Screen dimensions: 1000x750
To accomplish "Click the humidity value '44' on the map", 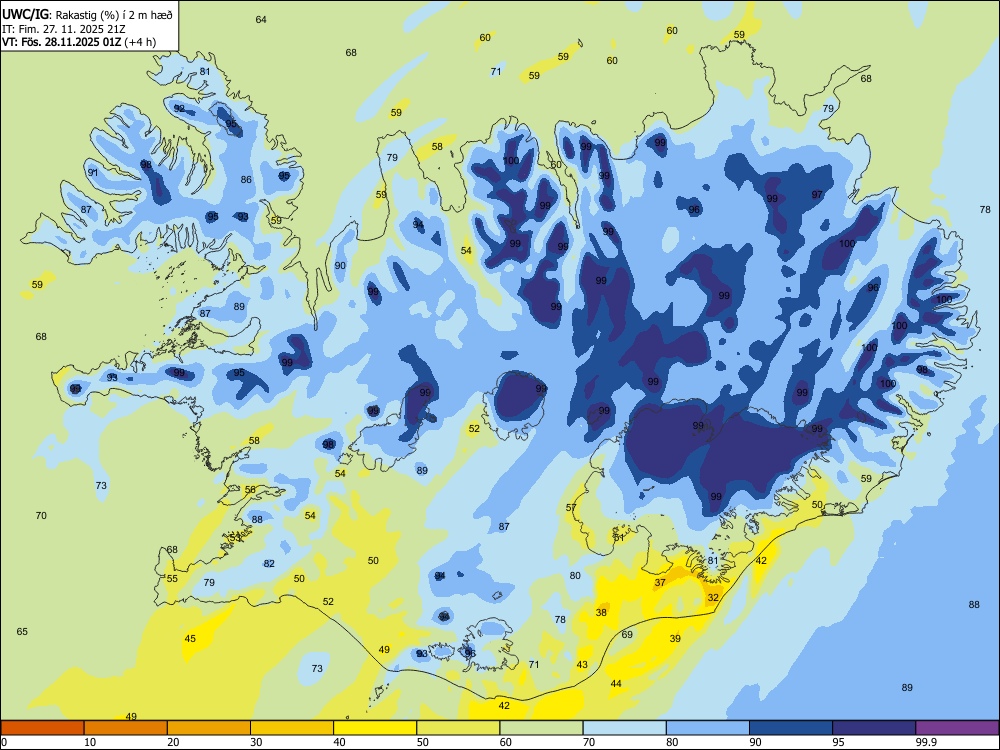I will pos(615,683).
